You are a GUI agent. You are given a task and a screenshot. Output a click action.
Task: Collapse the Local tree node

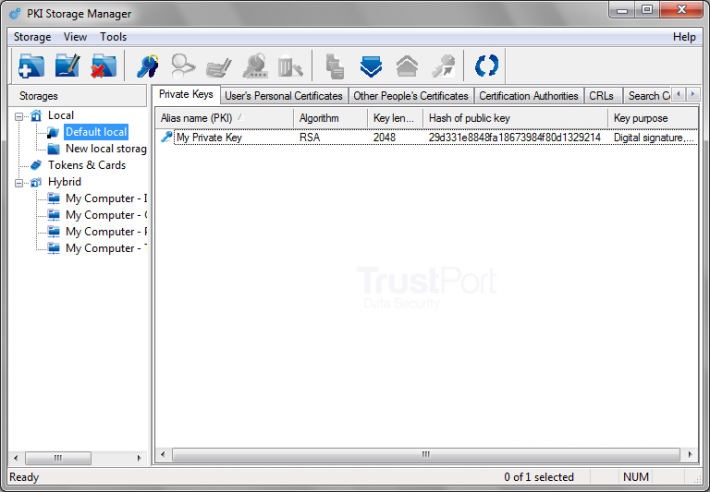click(x=19, y=116)
